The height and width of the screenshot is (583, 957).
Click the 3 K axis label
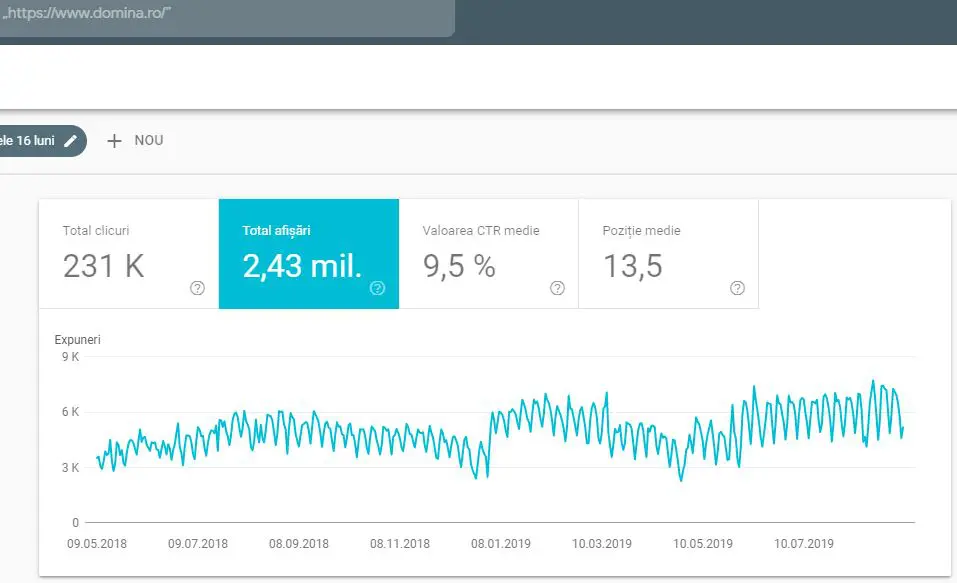[70, 468]
